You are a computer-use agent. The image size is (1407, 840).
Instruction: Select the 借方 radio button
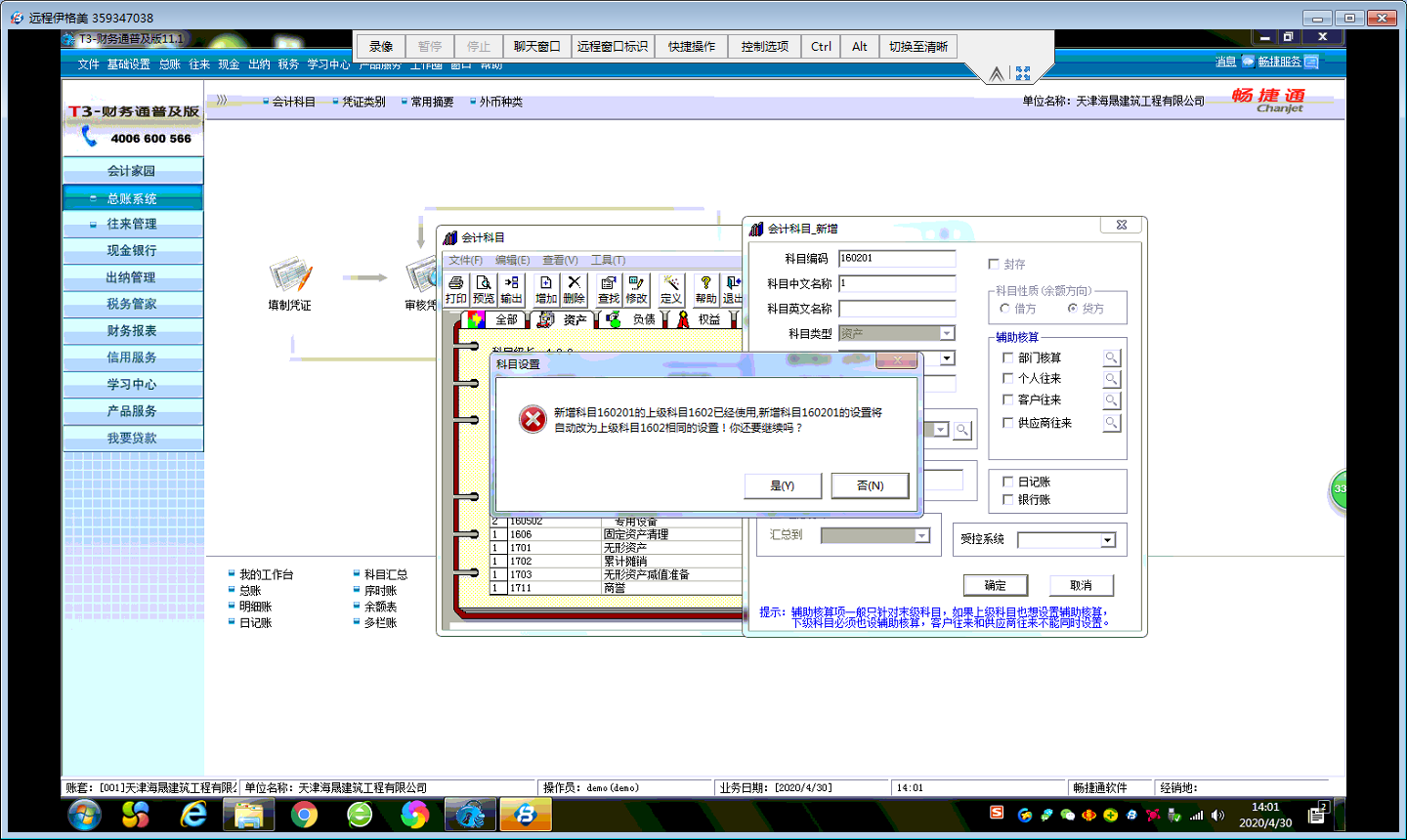[1004, 309]
